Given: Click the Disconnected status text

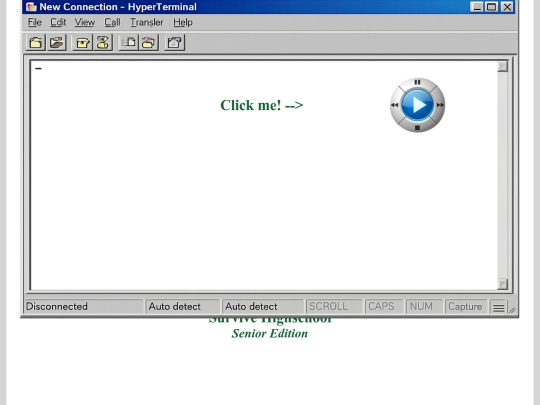Looking at the screenshot, I should [57, 306].
